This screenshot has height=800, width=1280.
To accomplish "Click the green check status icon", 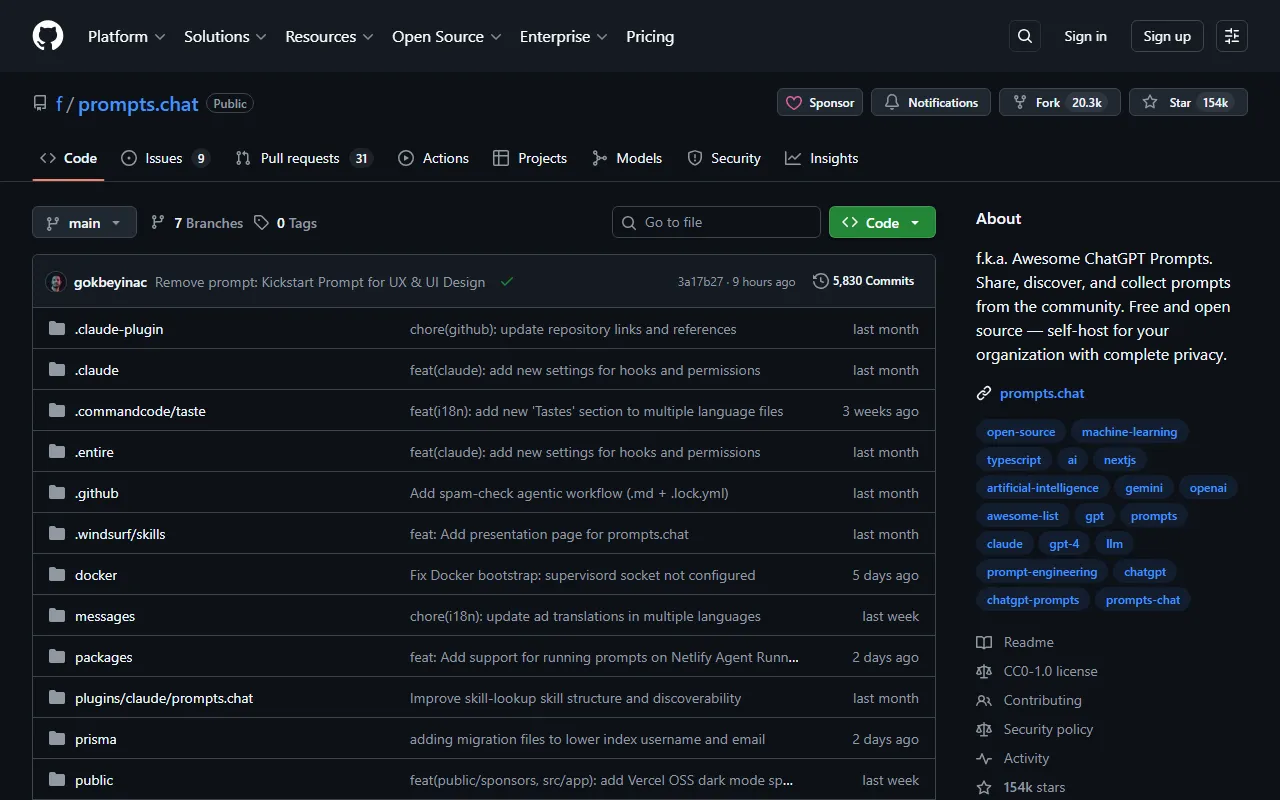I will pyautogui.click(x=507, y=282).
